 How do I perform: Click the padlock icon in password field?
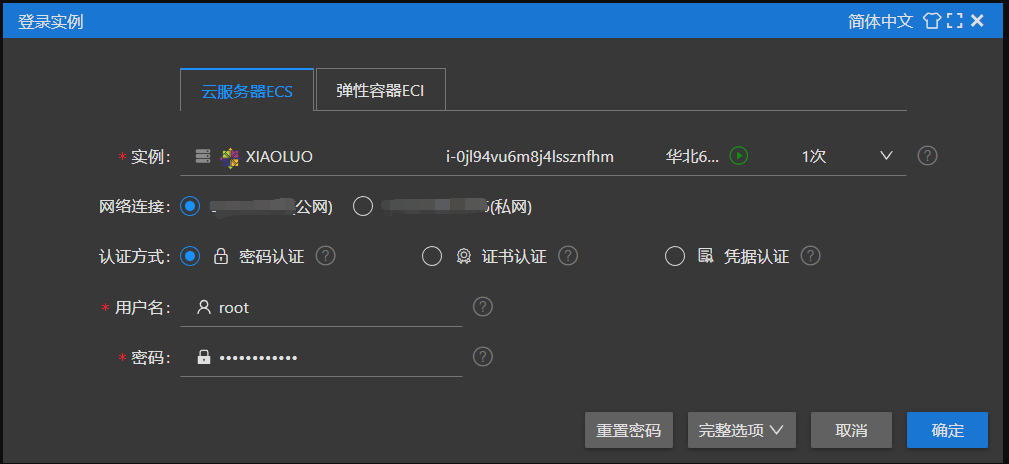203,357
